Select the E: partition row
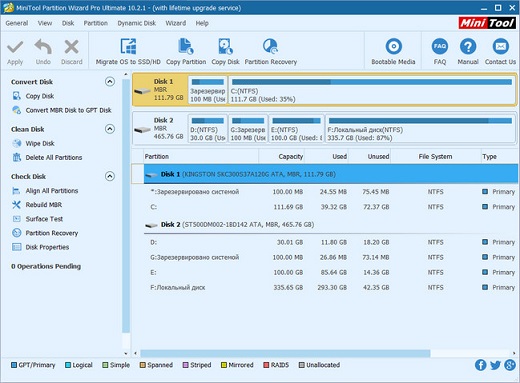This screenshot has width=520, height=383. coord(331,272)
